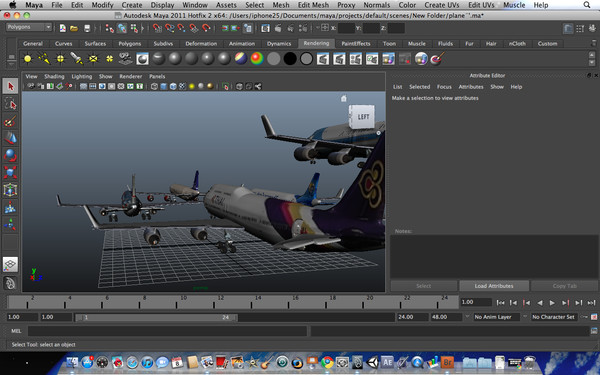The height and width of the screenshot is (375, 600).
Task: Switch to single perspective pane layout
Action: pos(10,264)
